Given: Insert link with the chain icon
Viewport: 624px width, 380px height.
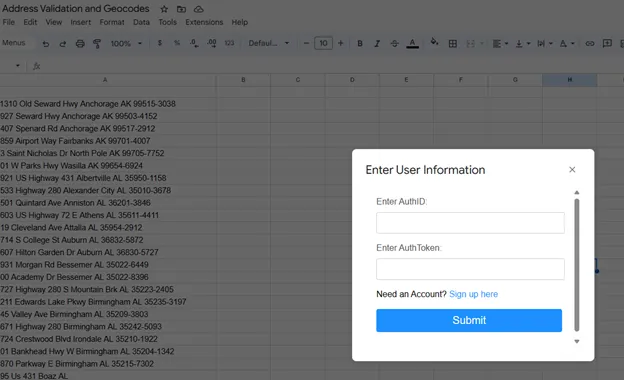Looking at the screenshot, I should coord(590,43).
